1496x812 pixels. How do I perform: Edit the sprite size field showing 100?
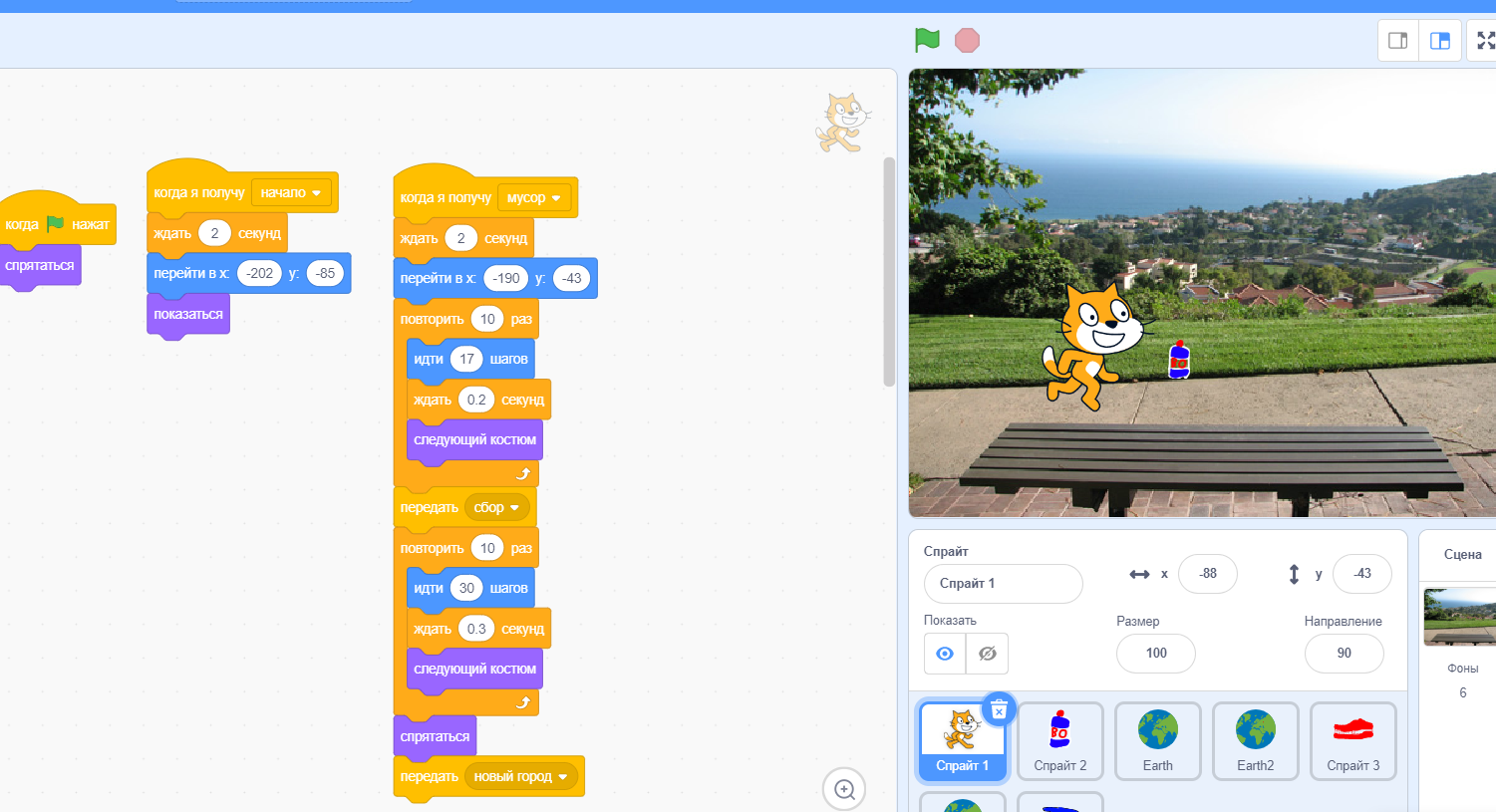point(1156,654)
